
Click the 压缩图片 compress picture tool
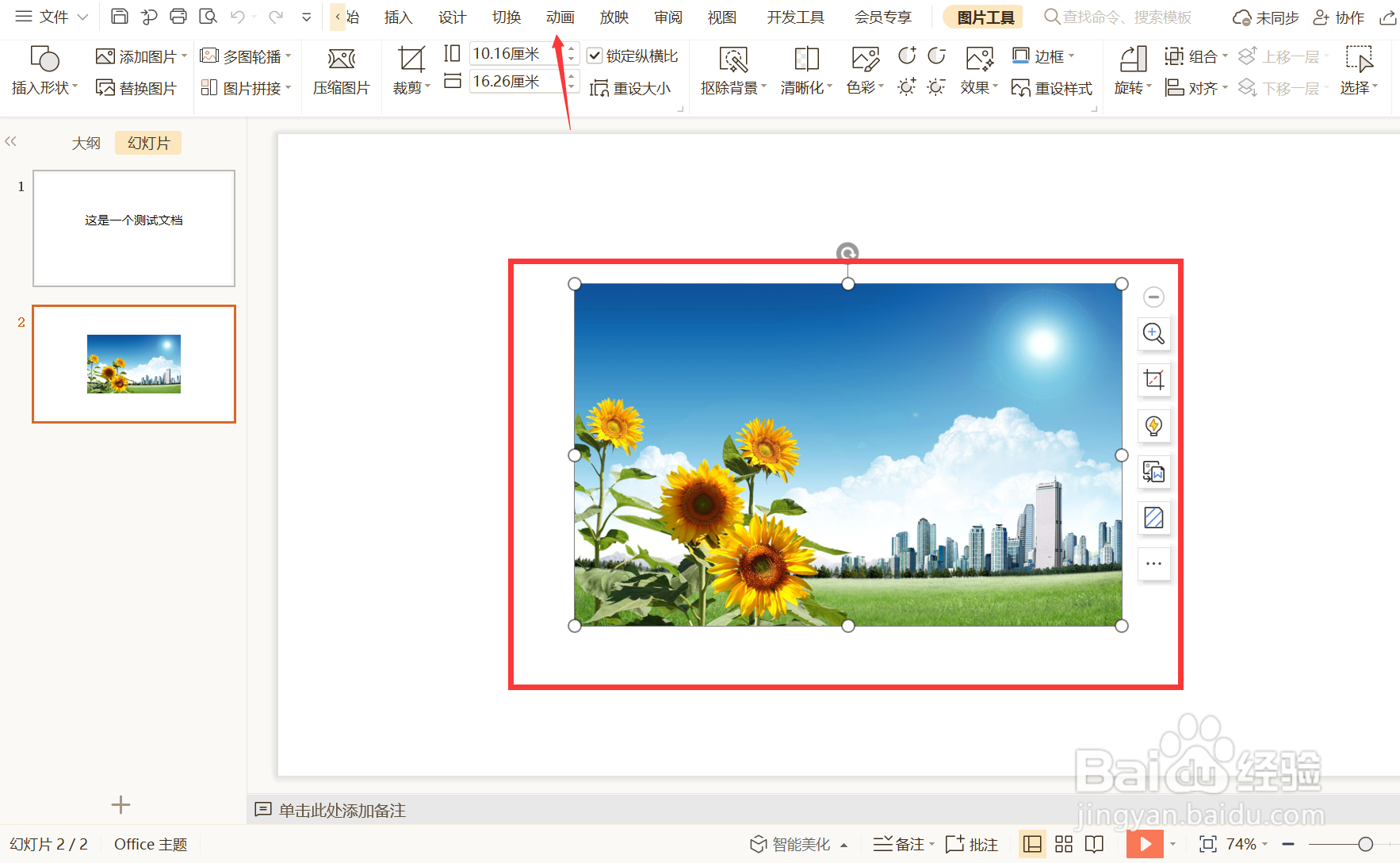pyautogui.click(x=342, y=71)
